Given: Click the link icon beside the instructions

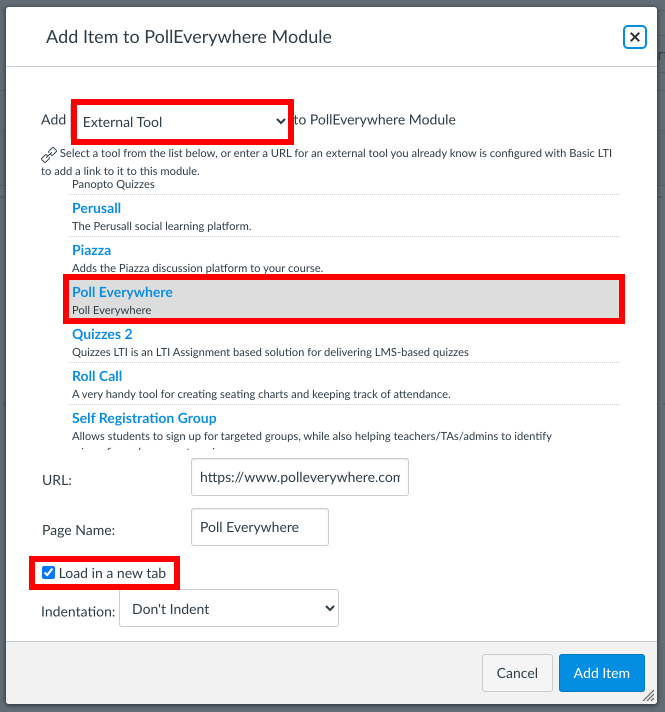Looking at the screenshot, I should click(49, 155).
